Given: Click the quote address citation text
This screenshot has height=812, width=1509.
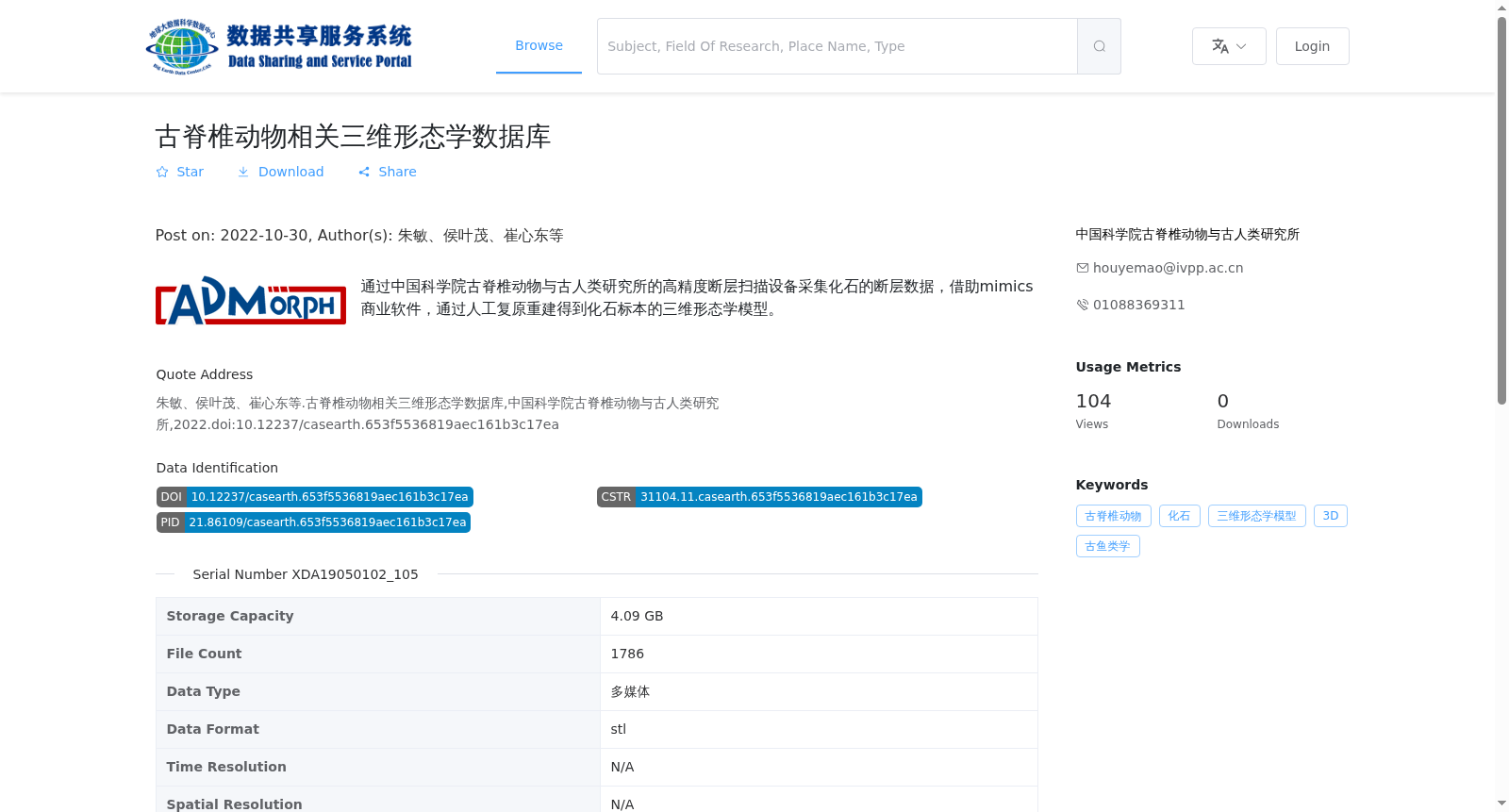Looking at the screenshot, I should tap(438, 414).
